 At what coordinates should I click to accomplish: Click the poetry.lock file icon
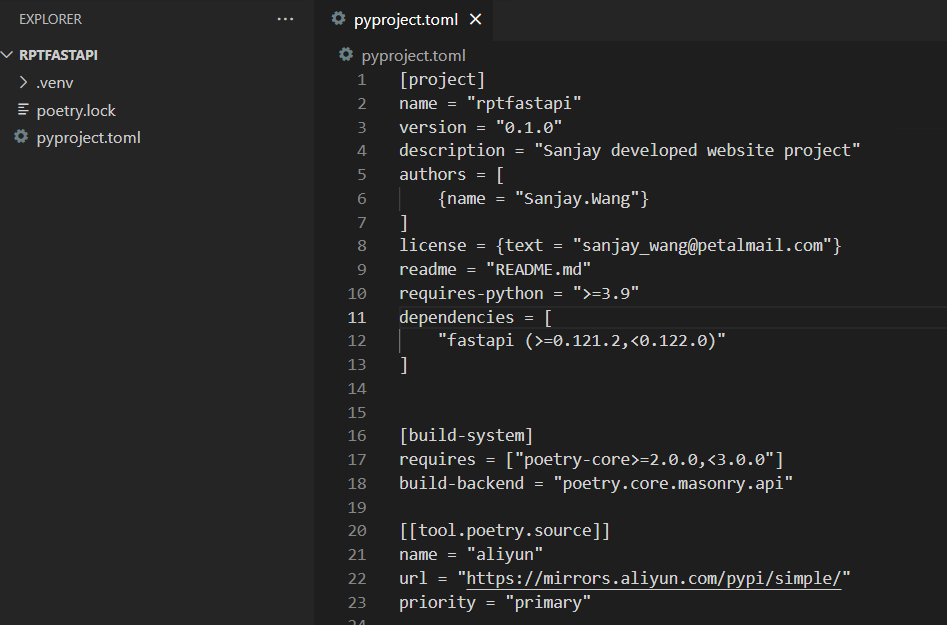pos(23,109)
